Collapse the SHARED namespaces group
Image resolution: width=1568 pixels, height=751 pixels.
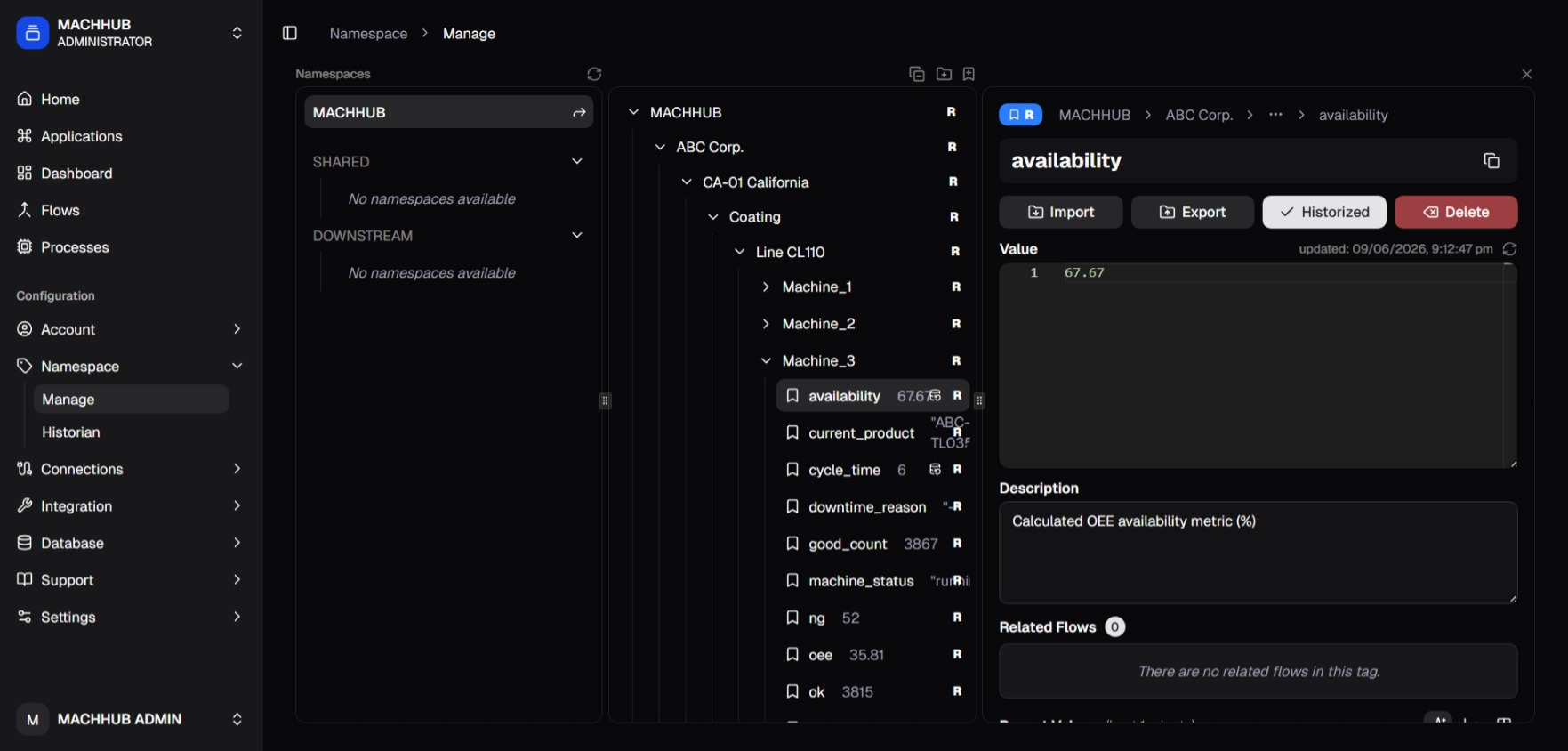[x=576, y=161]
